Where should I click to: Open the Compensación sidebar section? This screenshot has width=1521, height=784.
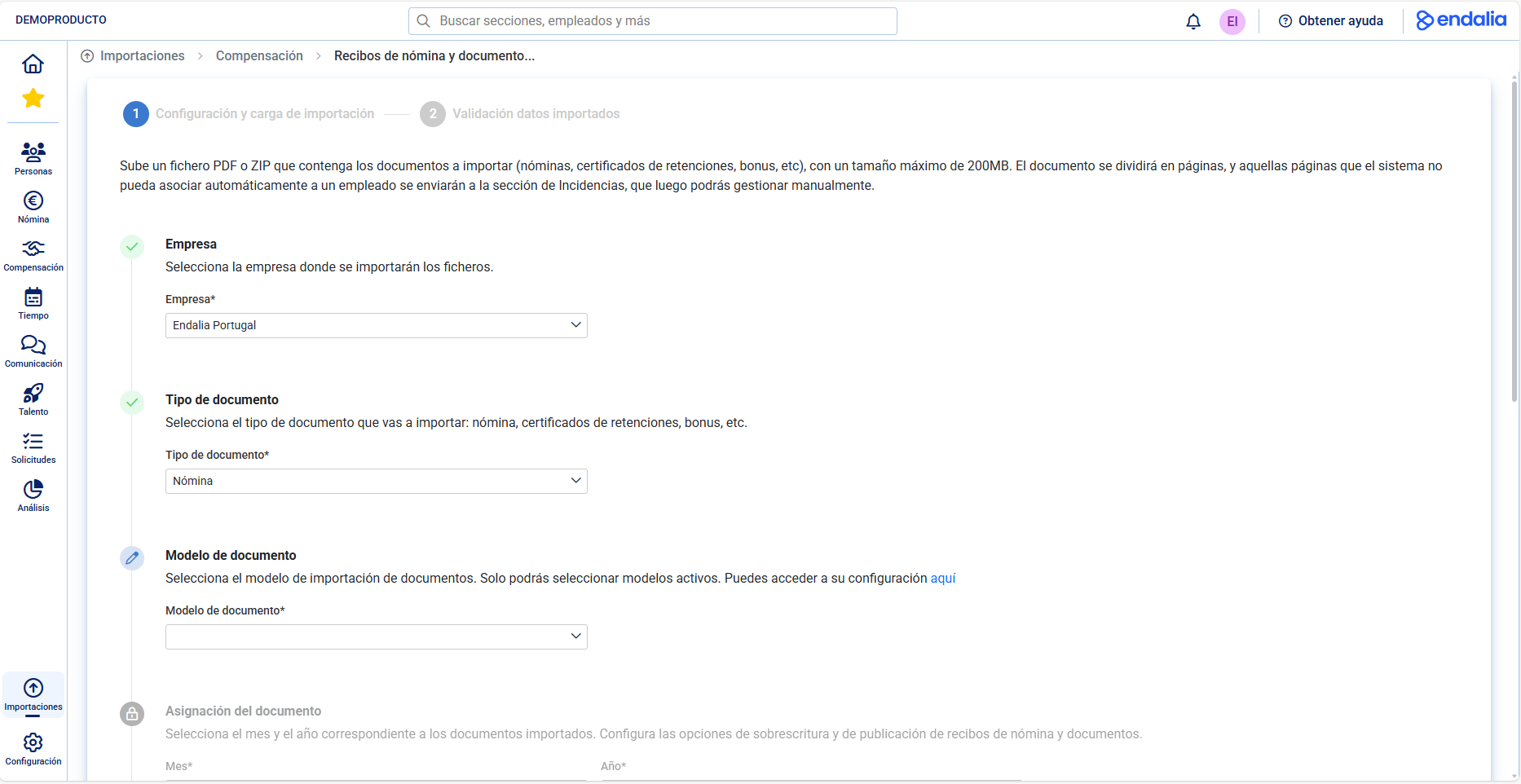click(x=33, y=255)
